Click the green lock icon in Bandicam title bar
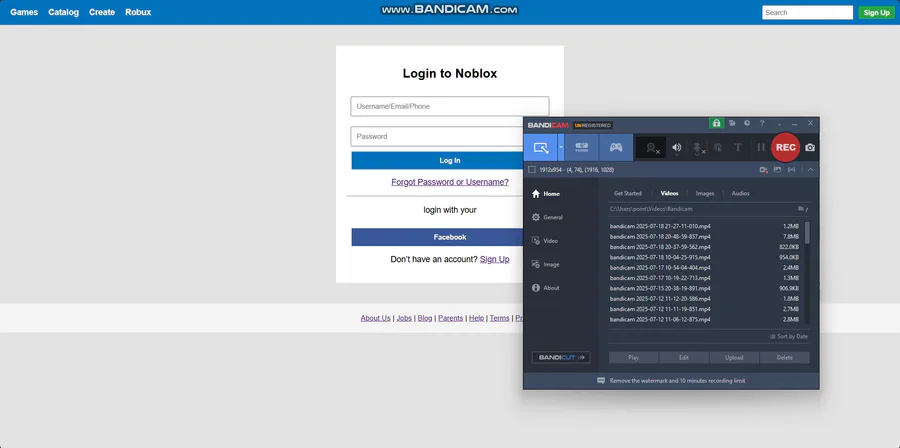900x448 pixels. pos(716,123)
